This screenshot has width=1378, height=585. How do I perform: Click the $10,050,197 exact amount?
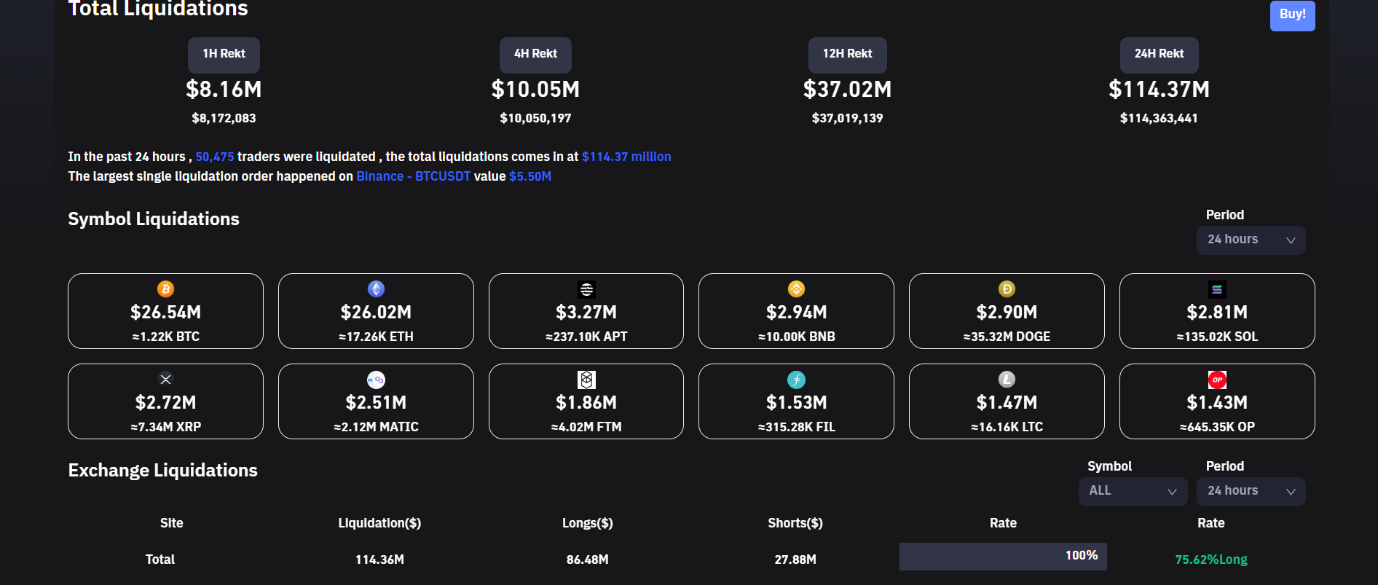pyautogui.click(x=536, y=118)
